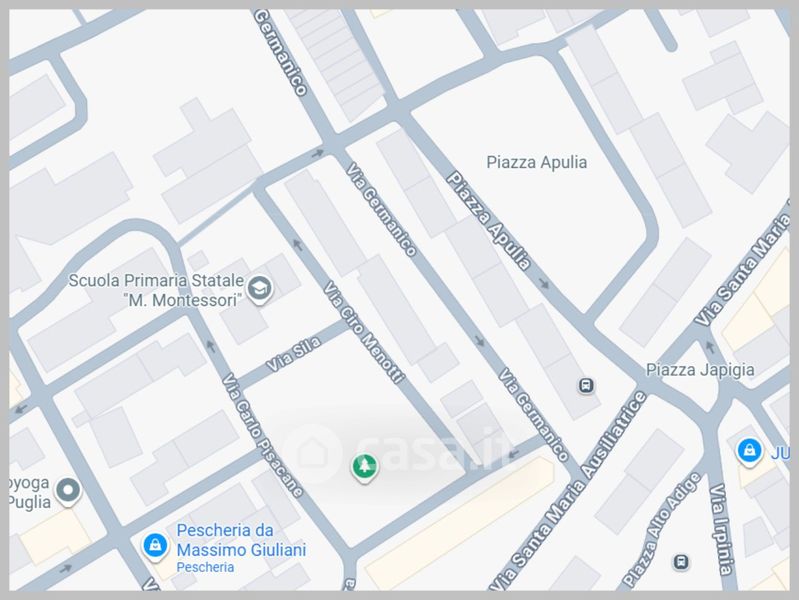Select the Piazza Apulia area label
Viewport: 799px width, 600px height.
537,162
